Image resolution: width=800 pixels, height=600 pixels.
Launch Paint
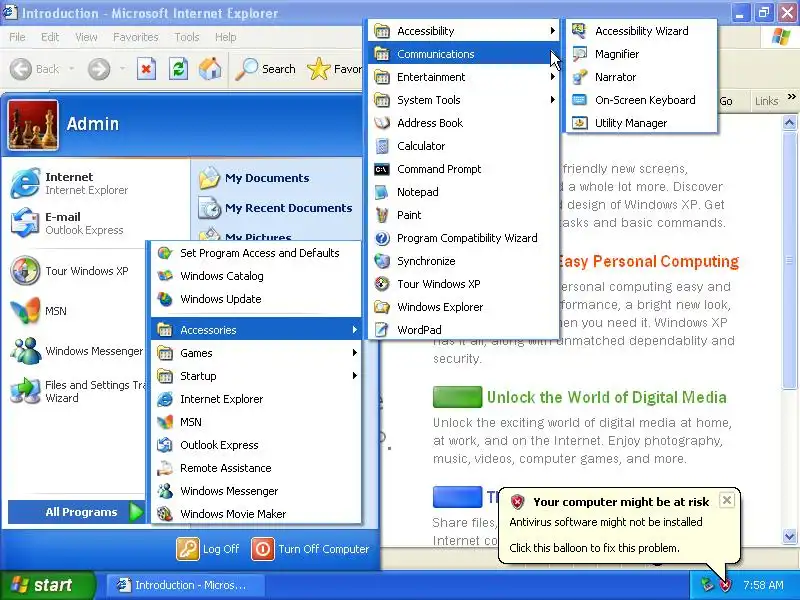(x=463, y=215)
